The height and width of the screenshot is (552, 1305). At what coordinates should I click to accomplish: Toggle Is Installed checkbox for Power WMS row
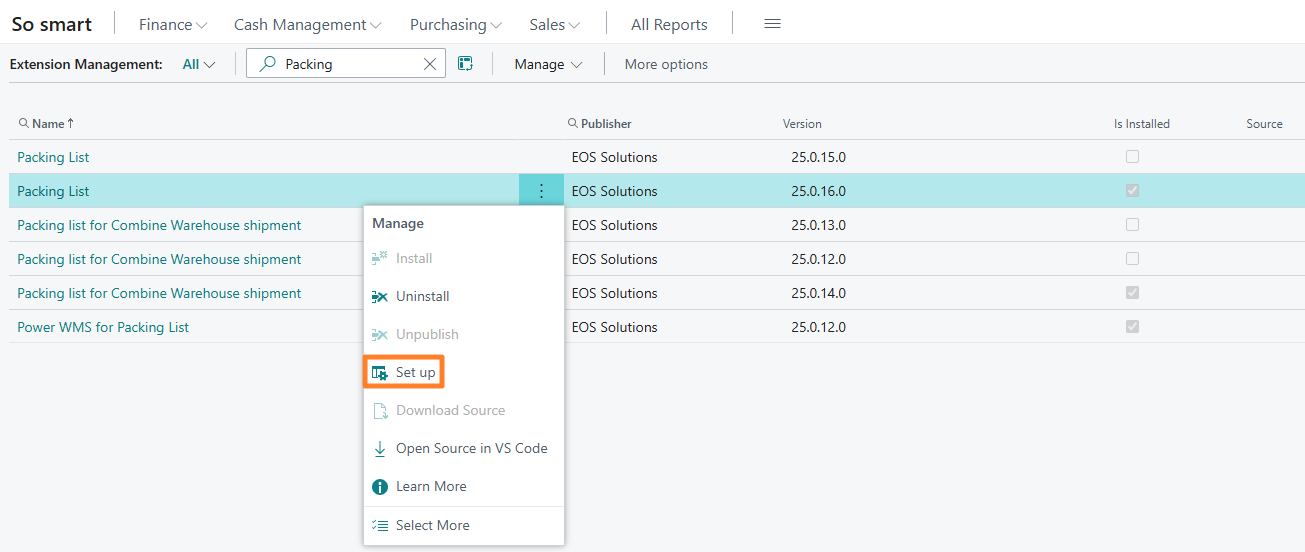click(x=1132, y=327)
